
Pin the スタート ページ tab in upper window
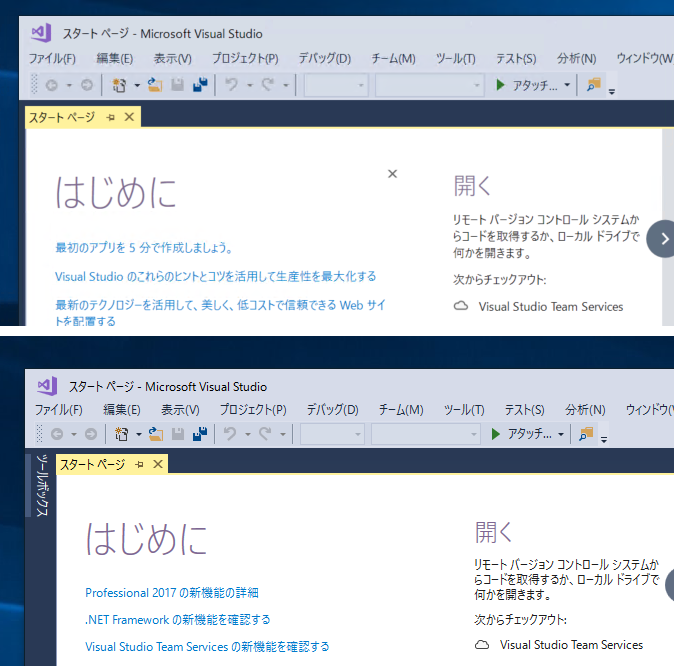110,117
